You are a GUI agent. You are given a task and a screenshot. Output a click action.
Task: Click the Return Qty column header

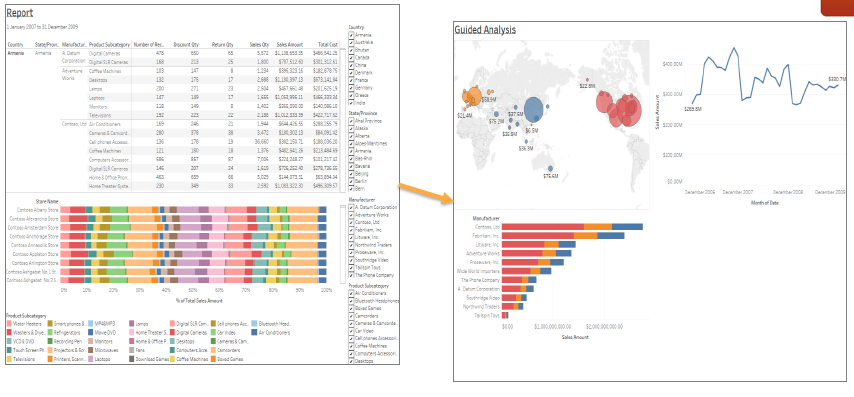[x=223, y=45]
